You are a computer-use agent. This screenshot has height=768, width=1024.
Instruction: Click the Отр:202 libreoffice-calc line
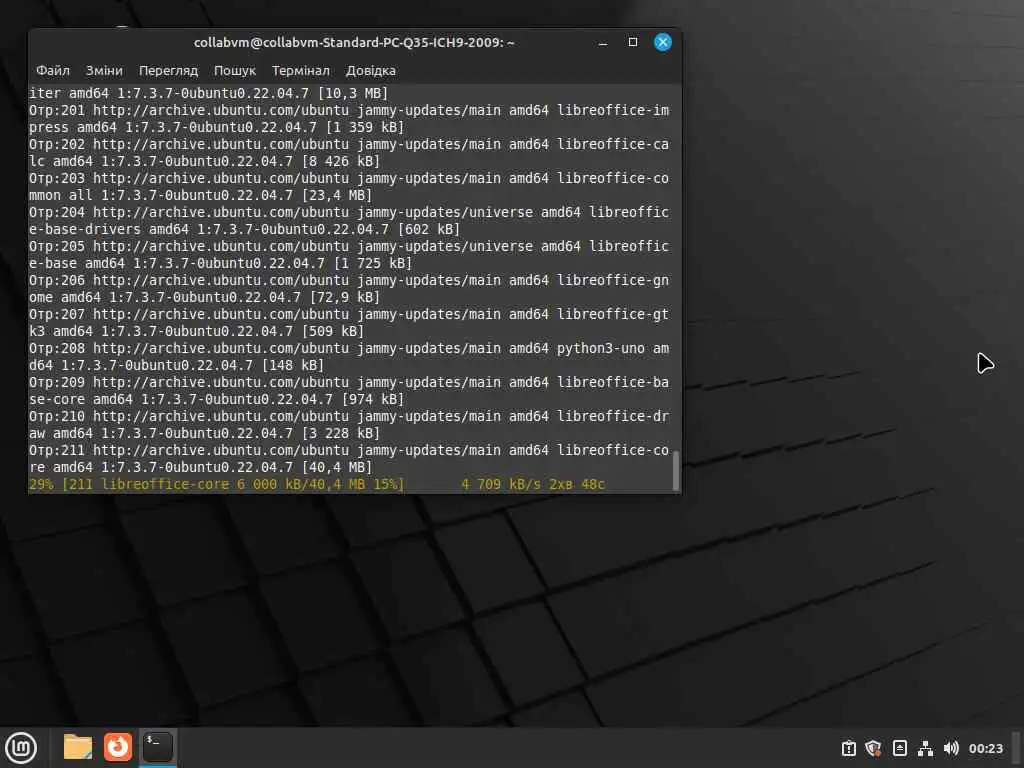pos(349,152)
